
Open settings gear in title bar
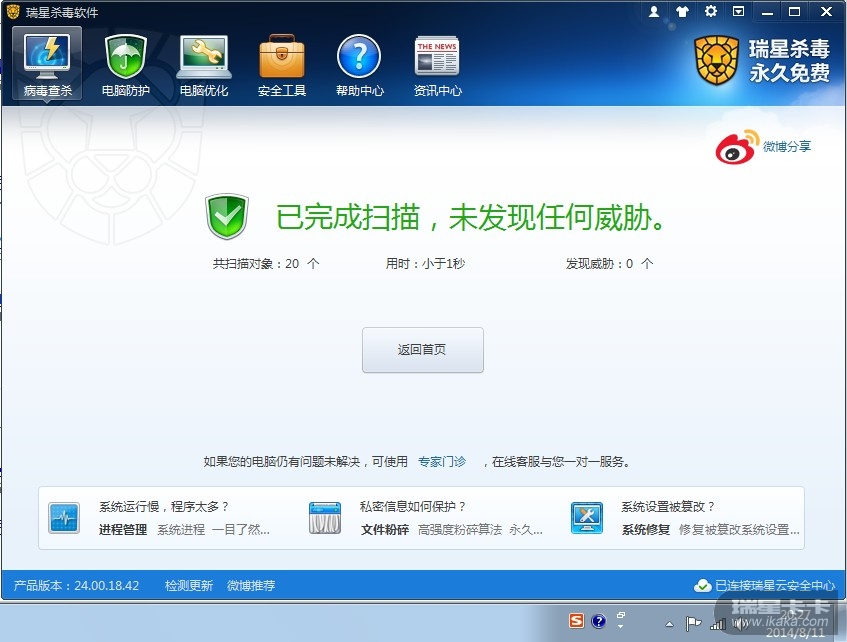(x=710, y=11)
